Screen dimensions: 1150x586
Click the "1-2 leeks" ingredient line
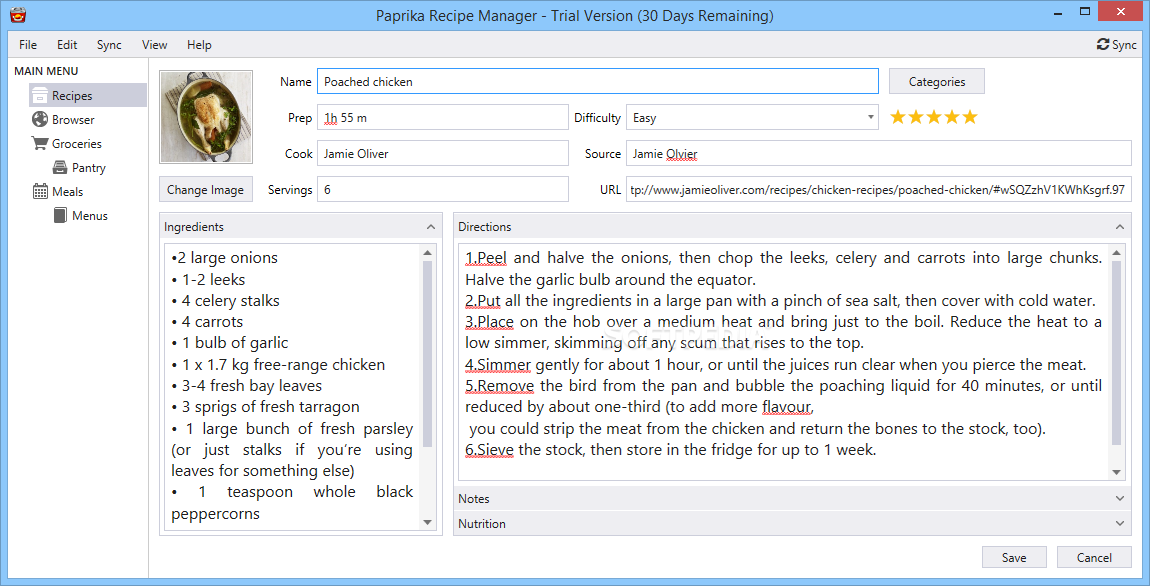[x=208, y=279]
